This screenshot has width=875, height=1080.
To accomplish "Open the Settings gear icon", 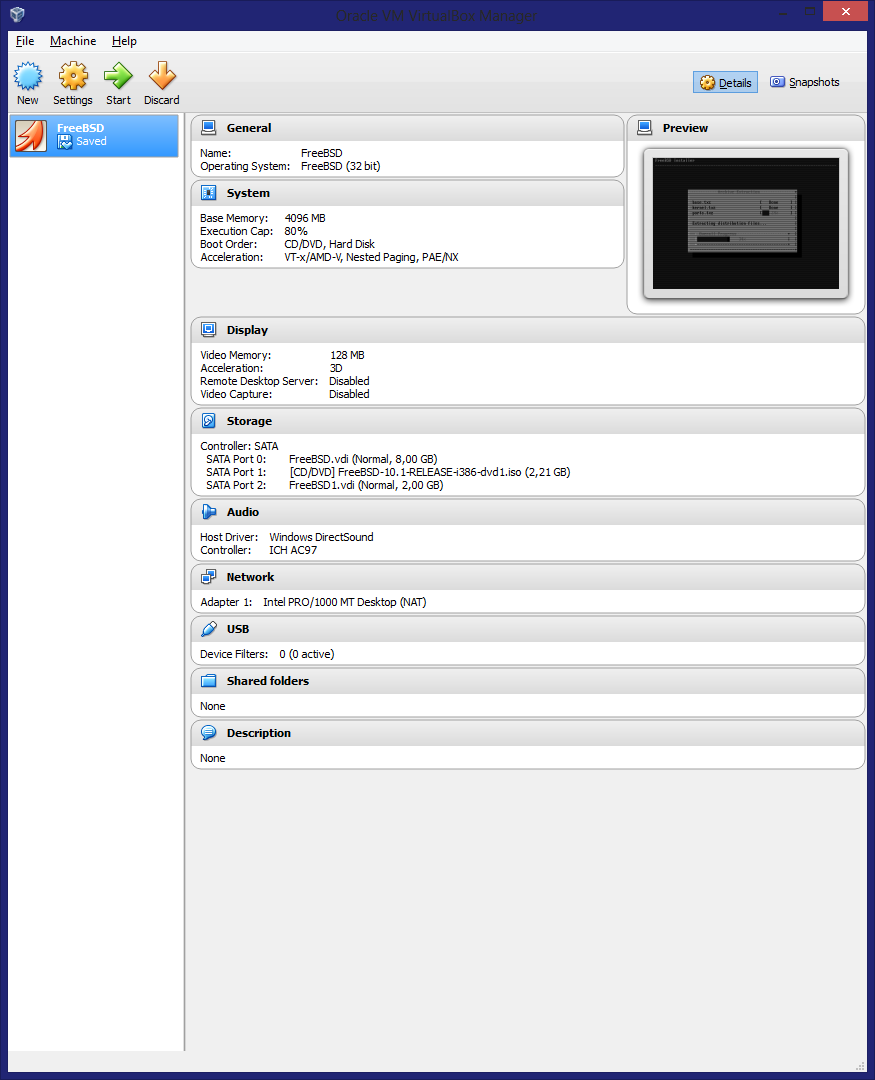I will click(72, 76).
